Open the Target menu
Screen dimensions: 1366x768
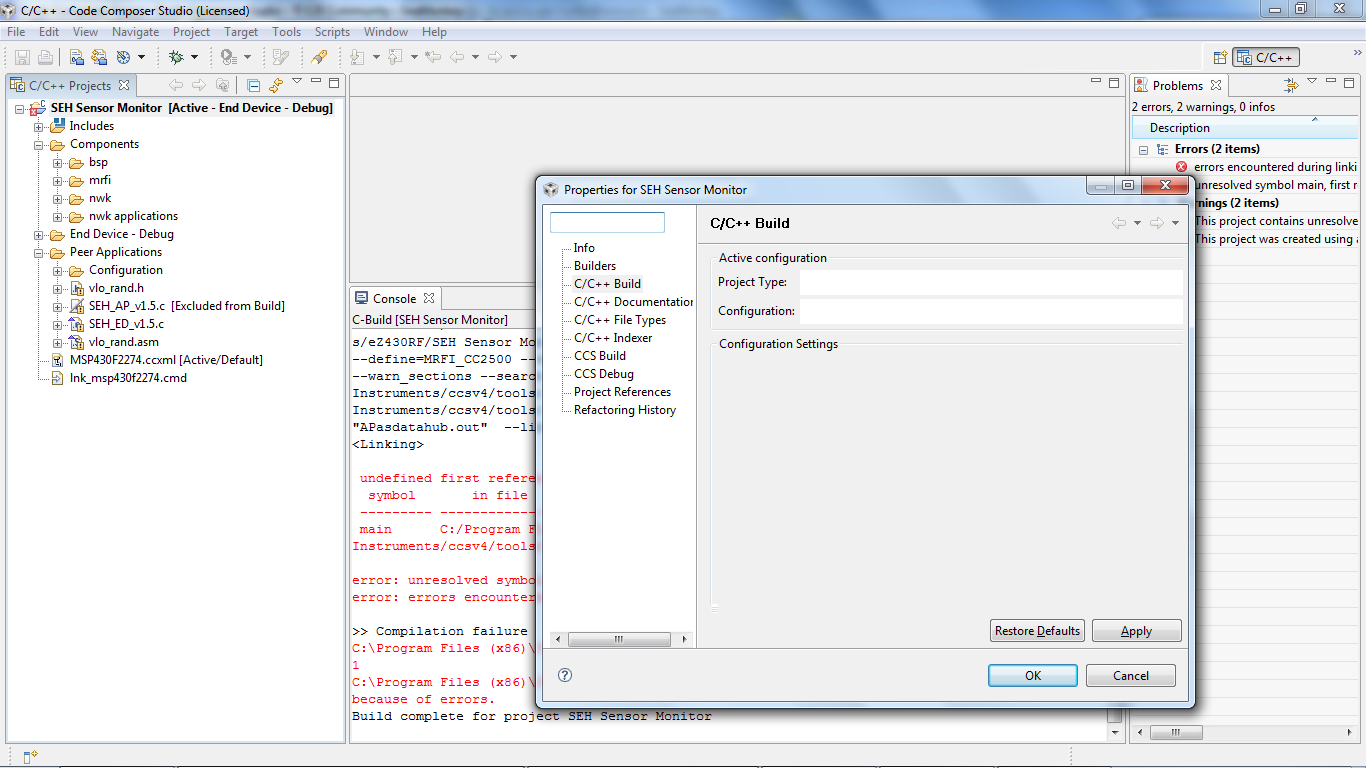(x=241, y=32)
